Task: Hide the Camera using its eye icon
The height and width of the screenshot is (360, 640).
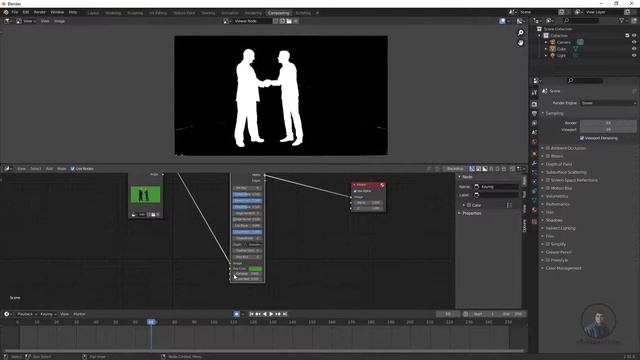Action: pos(634,42)
